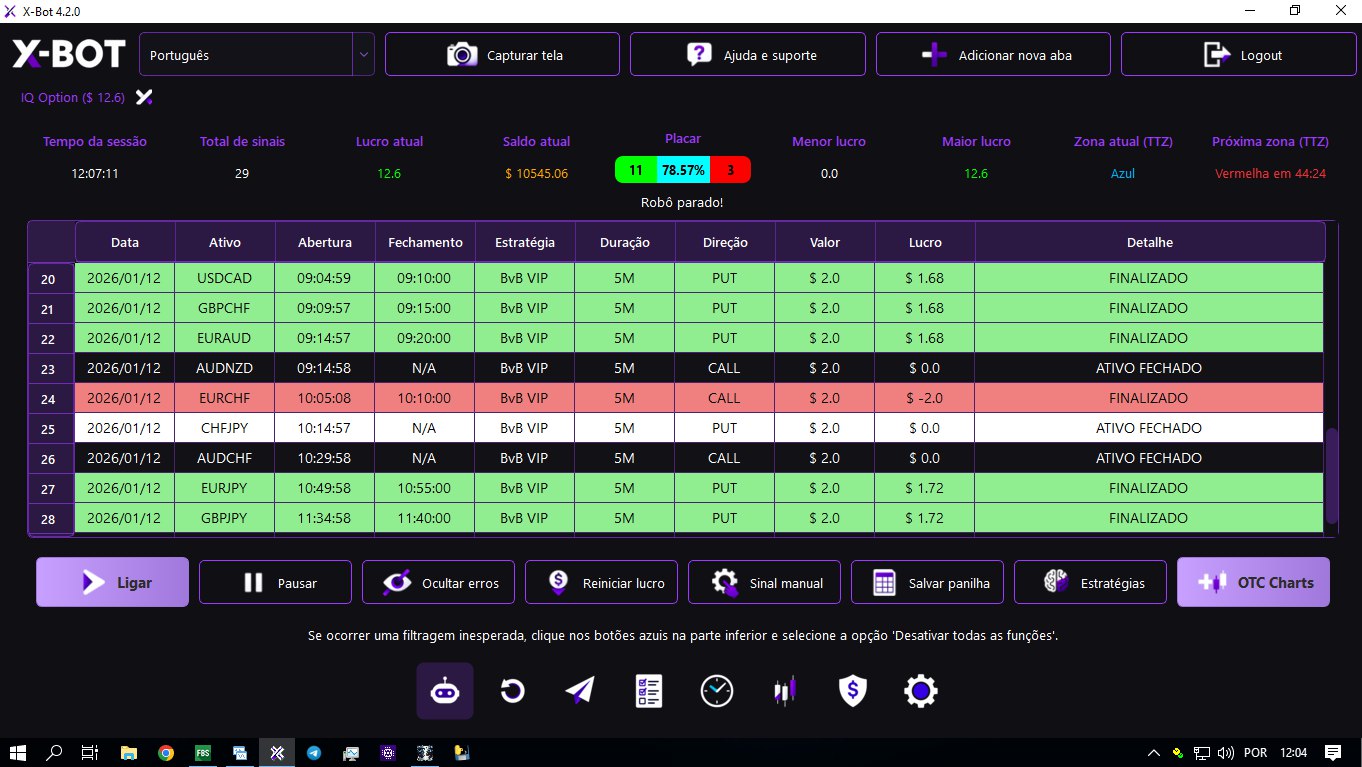
Task: Sort the table by Ativo column header
Action: pyautogui.click(x=225, y=242)
